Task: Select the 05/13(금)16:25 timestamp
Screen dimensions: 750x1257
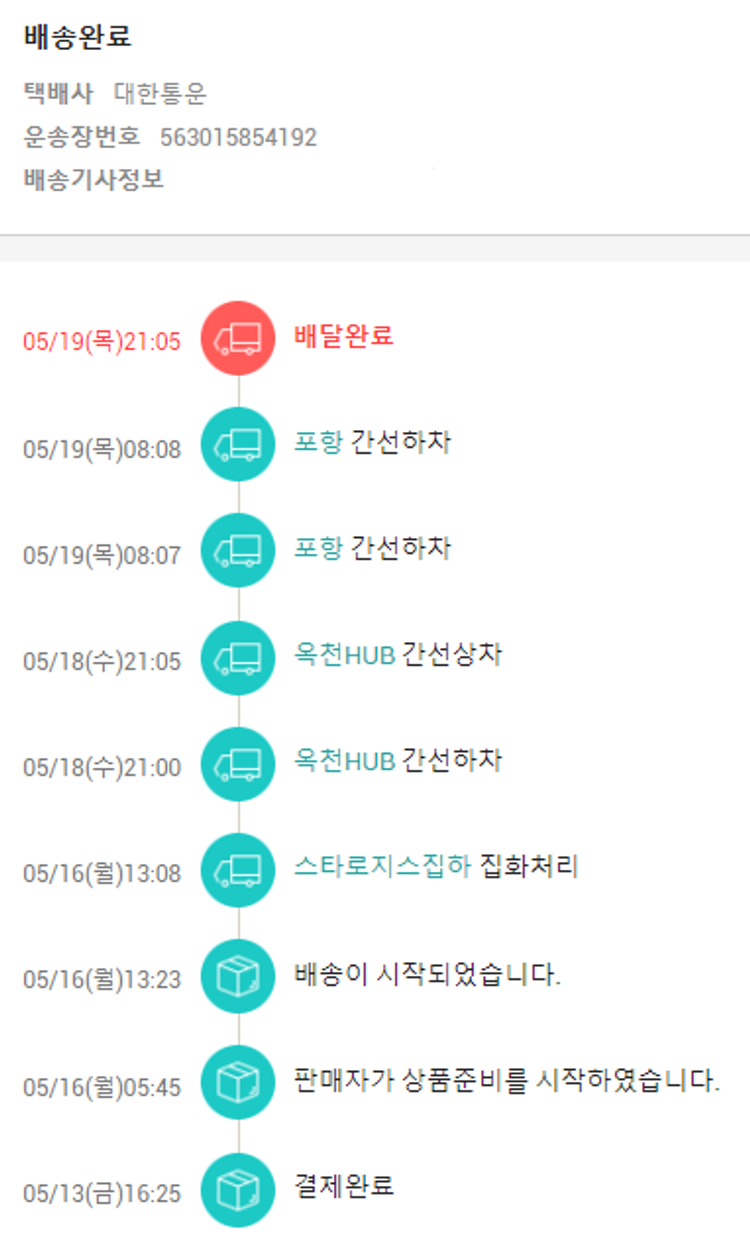Action: [x=102, y=1194]
